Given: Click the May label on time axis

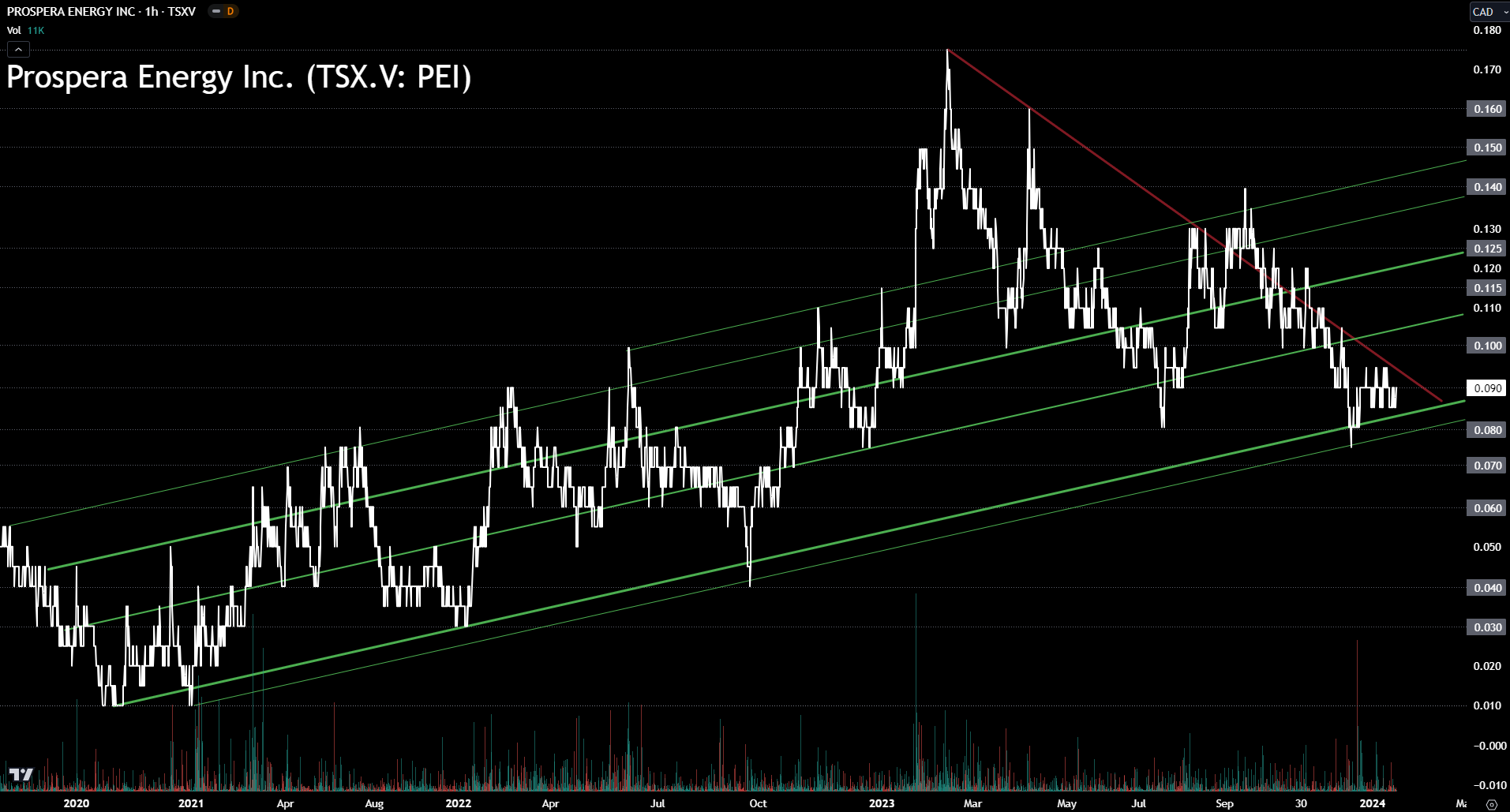Looking at the screenshot, I should point(1066,803).
